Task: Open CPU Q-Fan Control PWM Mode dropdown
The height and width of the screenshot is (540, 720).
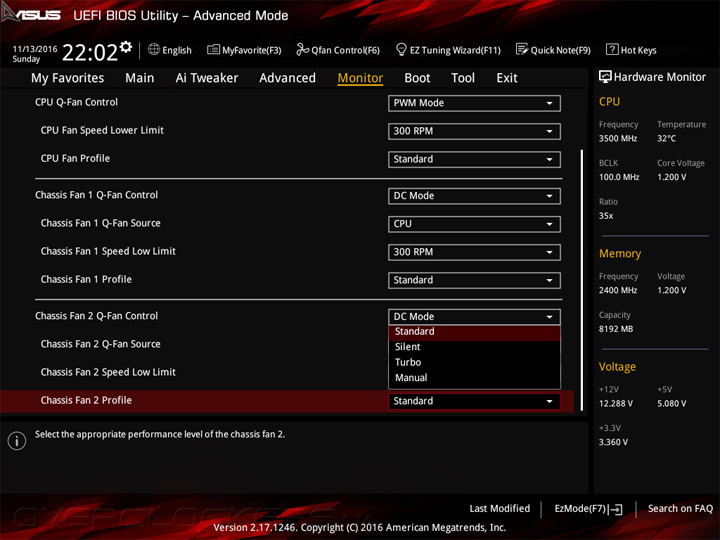Action: tap(474, 103)
